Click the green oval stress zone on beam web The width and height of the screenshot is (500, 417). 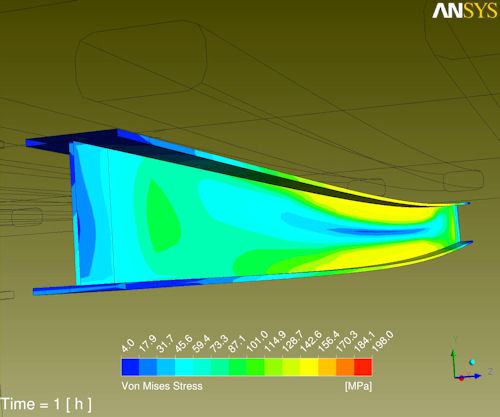click(x=163, y=217)
